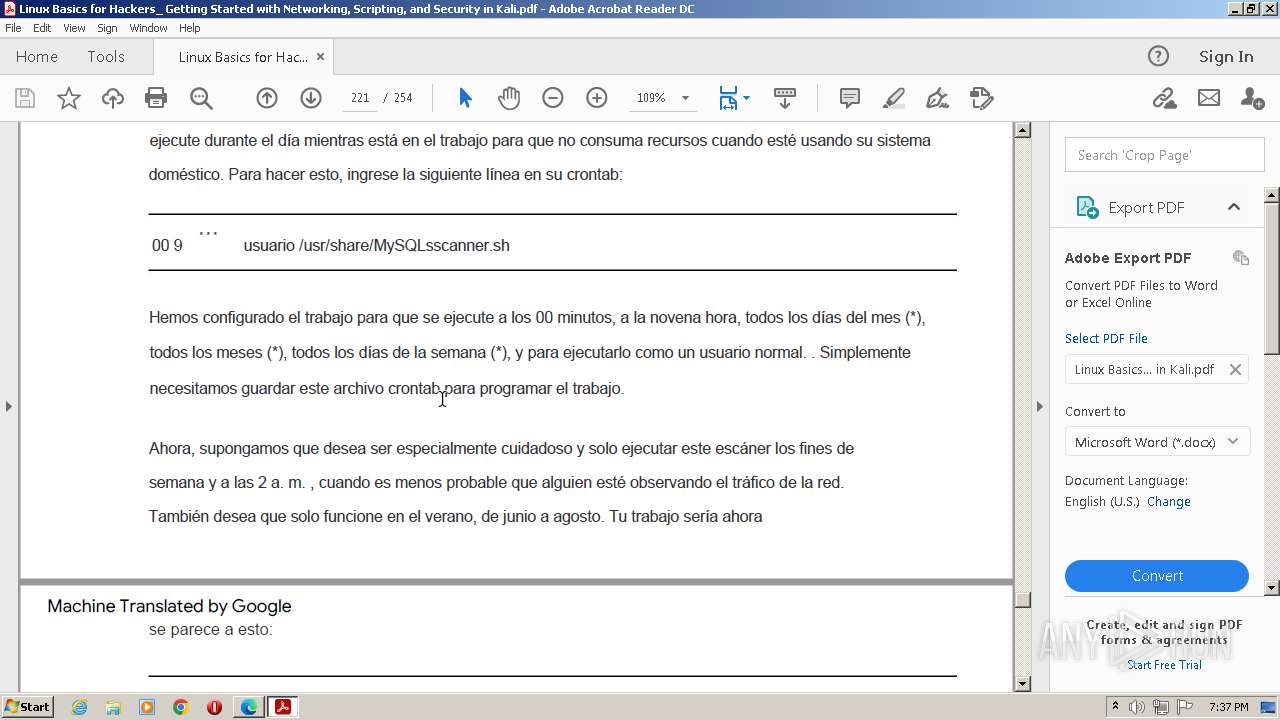Open the Help menu
This screenshot has height=720, width=1280.
click(x=189, y=28)
